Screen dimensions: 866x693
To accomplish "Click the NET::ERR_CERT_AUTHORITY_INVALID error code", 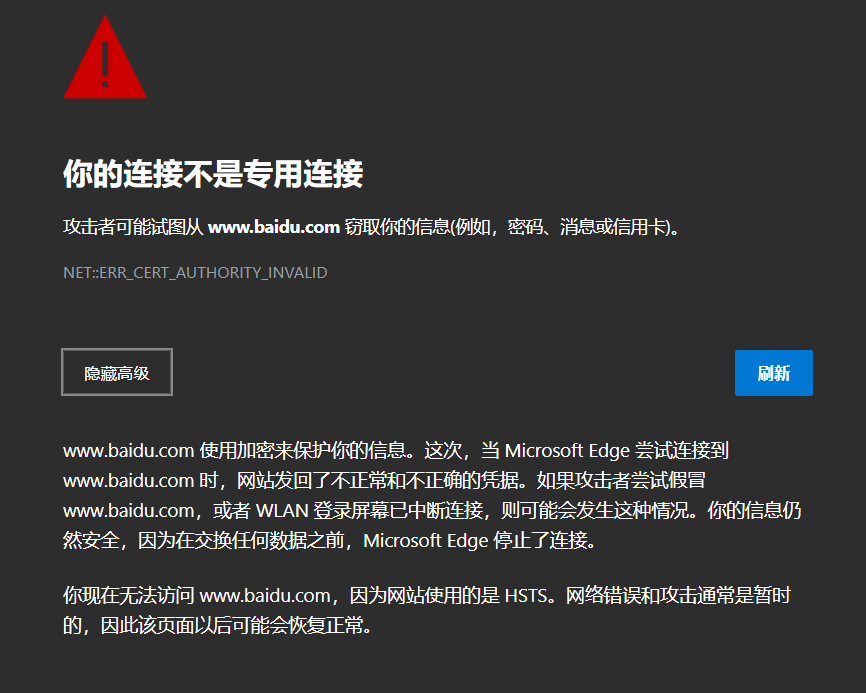I will pyautogui.click(x=195, y=272).
